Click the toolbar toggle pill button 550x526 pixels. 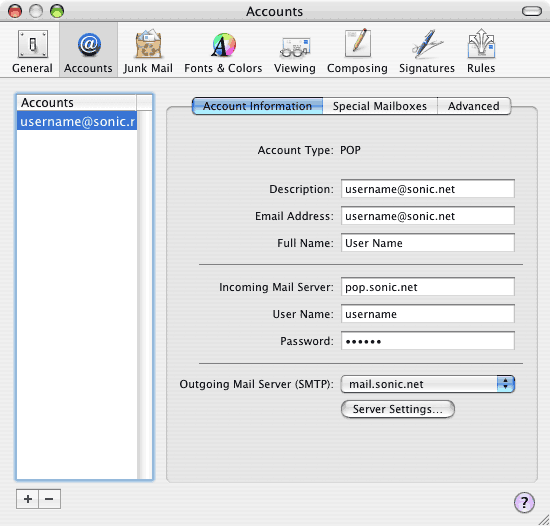point(532,11)
